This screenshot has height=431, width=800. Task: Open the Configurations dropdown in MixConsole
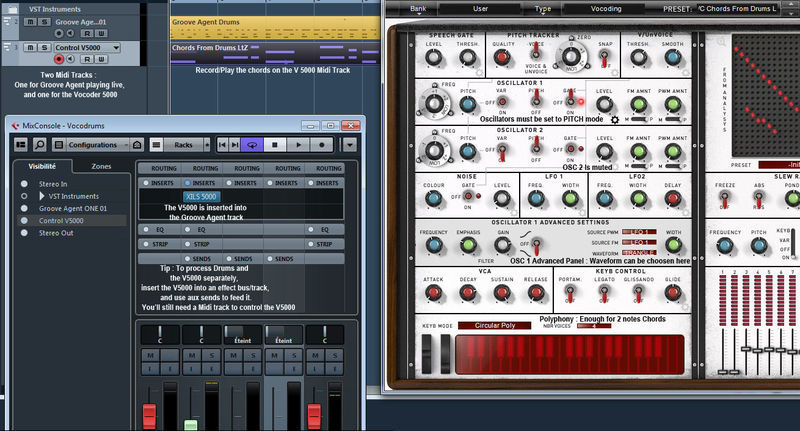point(97,145)
